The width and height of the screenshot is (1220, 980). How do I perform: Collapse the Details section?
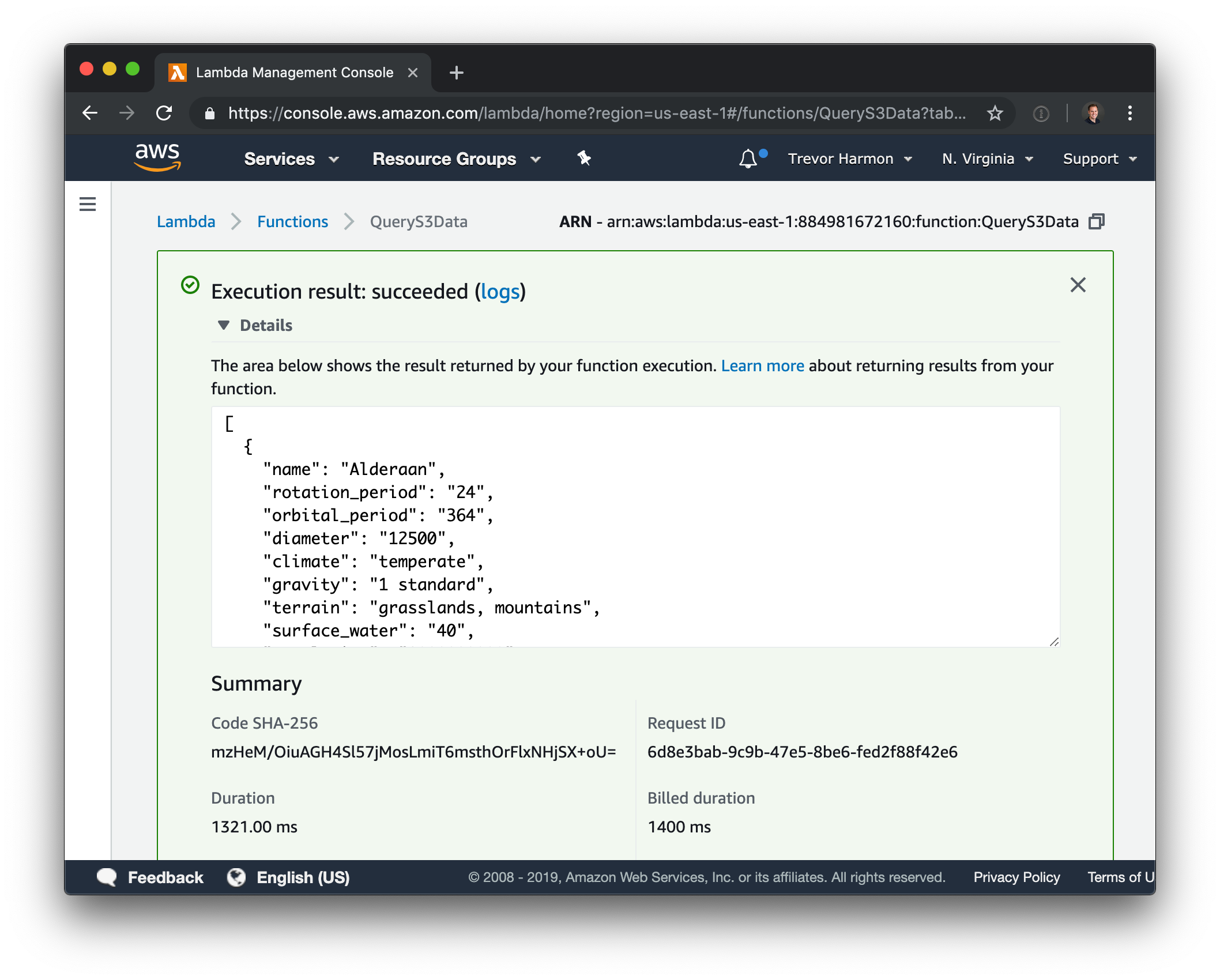click(x=255, y=325)
